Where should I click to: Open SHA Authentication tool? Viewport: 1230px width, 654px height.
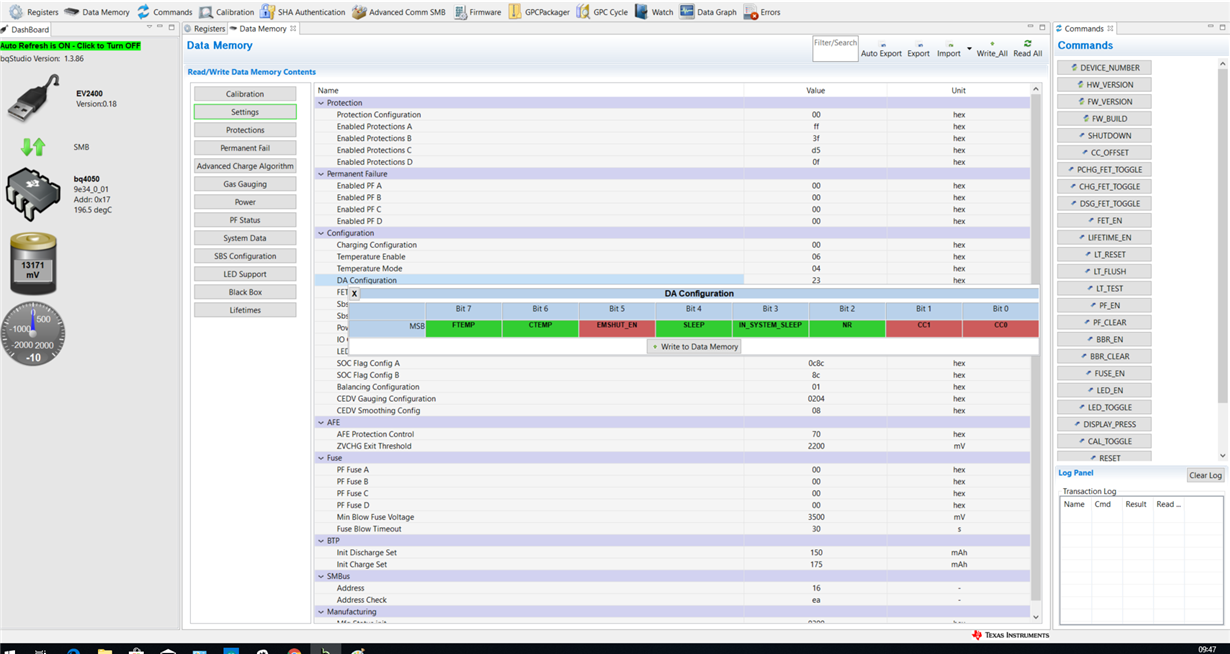[303, 12]
